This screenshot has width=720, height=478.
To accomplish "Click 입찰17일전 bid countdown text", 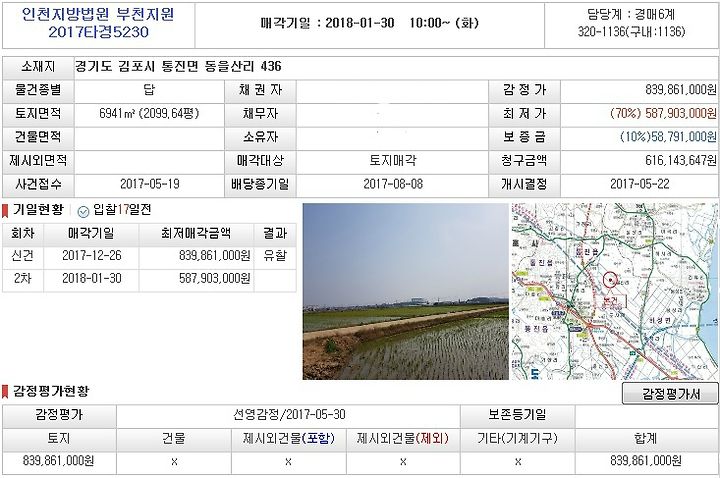I will pyautogui.click(x=122, y=210).
